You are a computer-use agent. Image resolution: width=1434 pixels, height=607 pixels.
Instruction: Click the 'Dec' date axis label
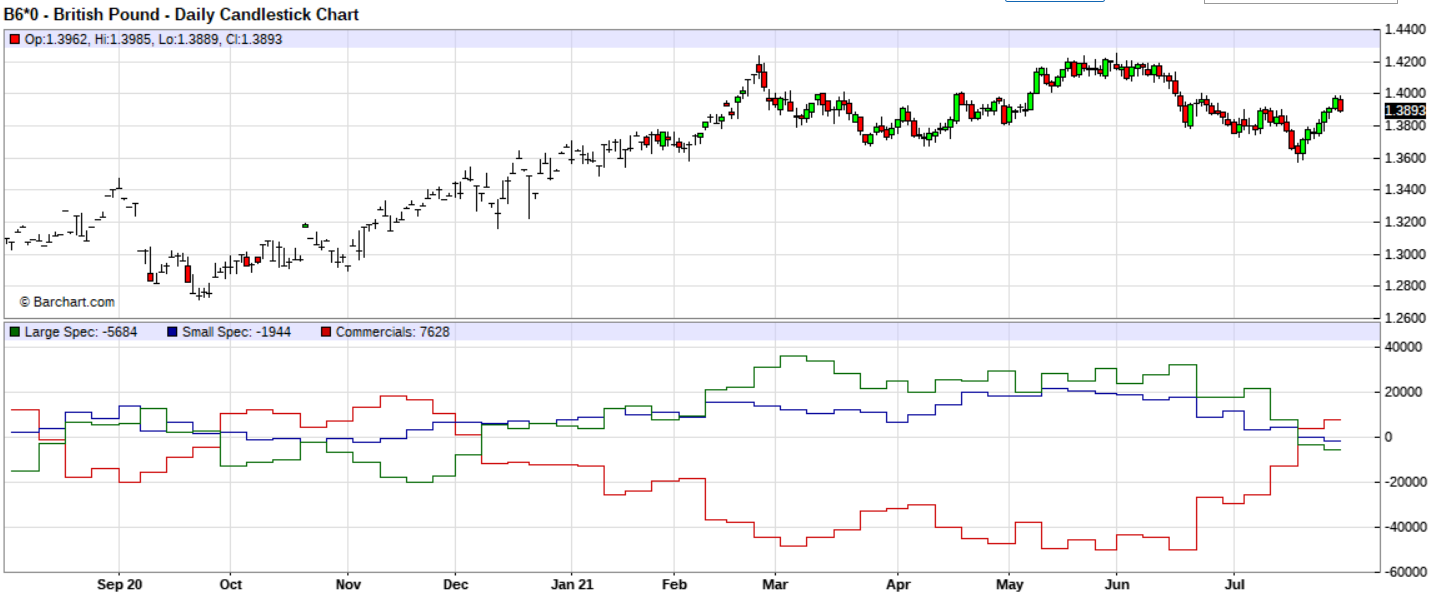[455, 585]
